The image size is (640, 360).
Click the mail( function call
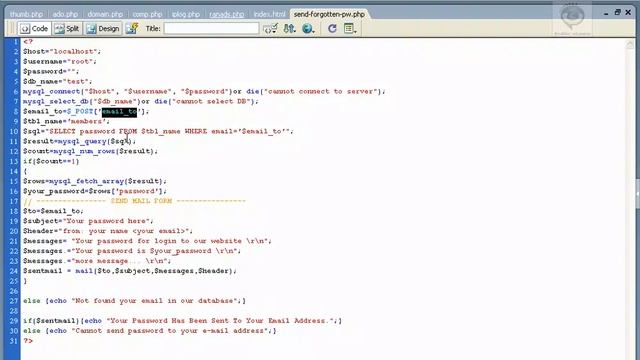[86, 271]
